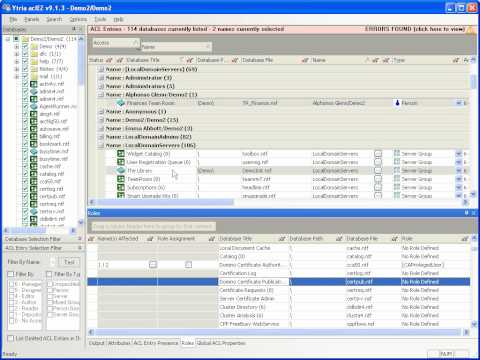Click the Financial Team Room database icon
Viewport: 480px width, 360px height.
coord(121,103)
